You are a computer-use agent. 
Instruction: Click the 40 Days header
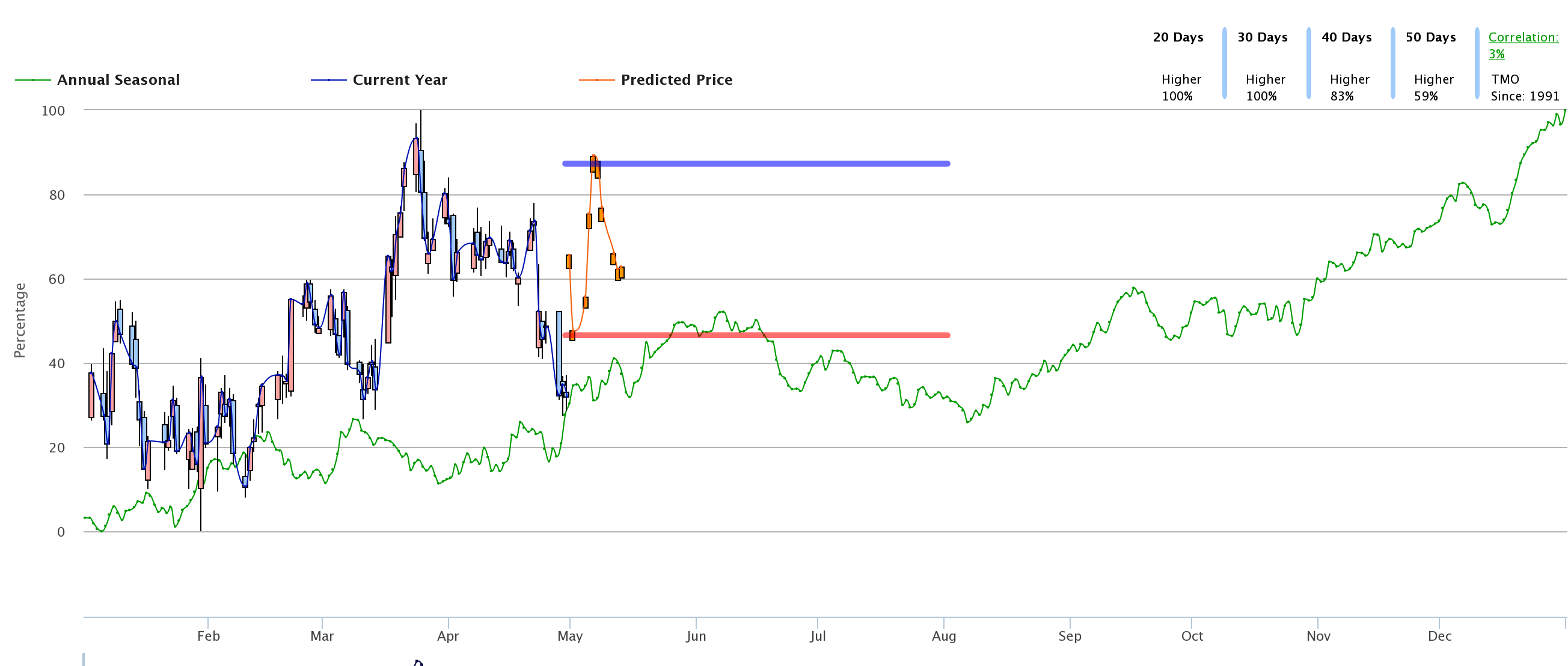(x=1346, y=37)
